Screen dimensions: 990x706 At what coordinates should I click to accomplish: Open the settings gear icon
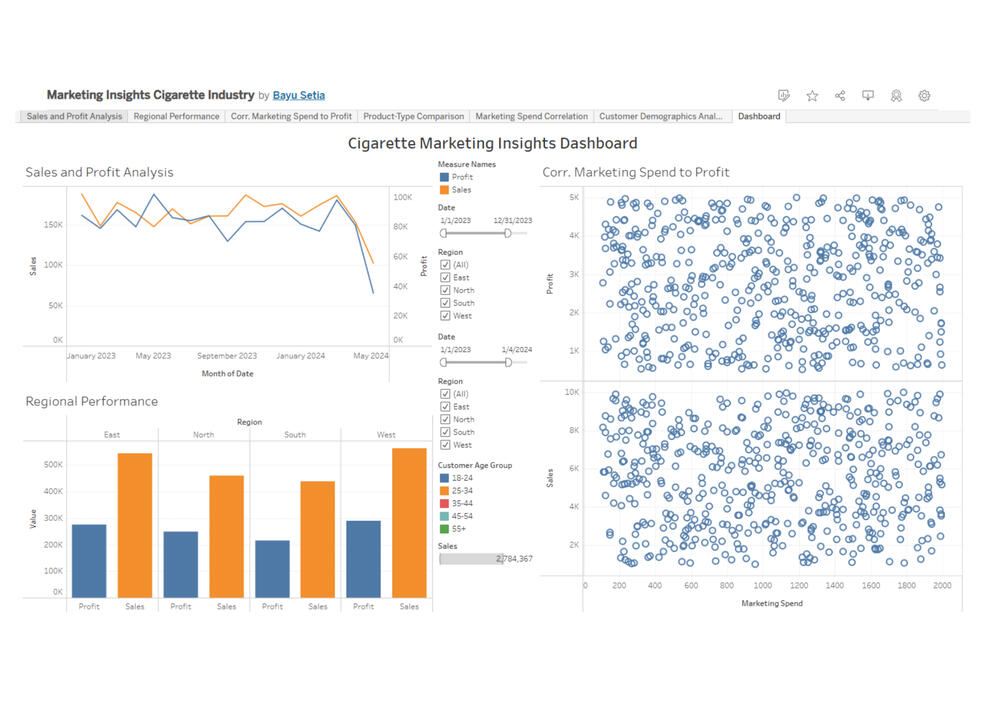point(924,96)
